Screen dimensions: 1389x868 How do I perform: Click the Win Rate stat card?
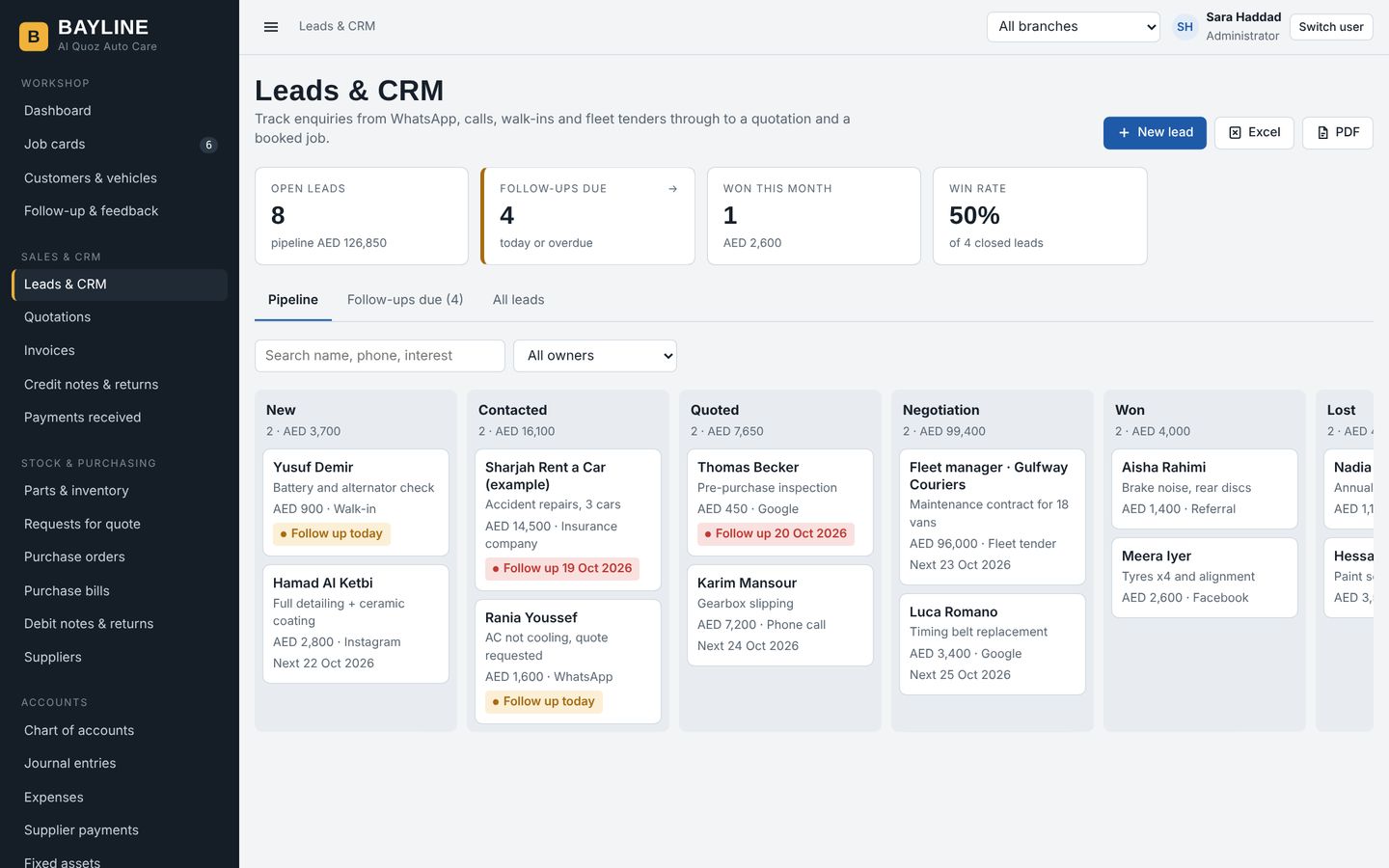pyautogui.click(x=1040, y=216)
